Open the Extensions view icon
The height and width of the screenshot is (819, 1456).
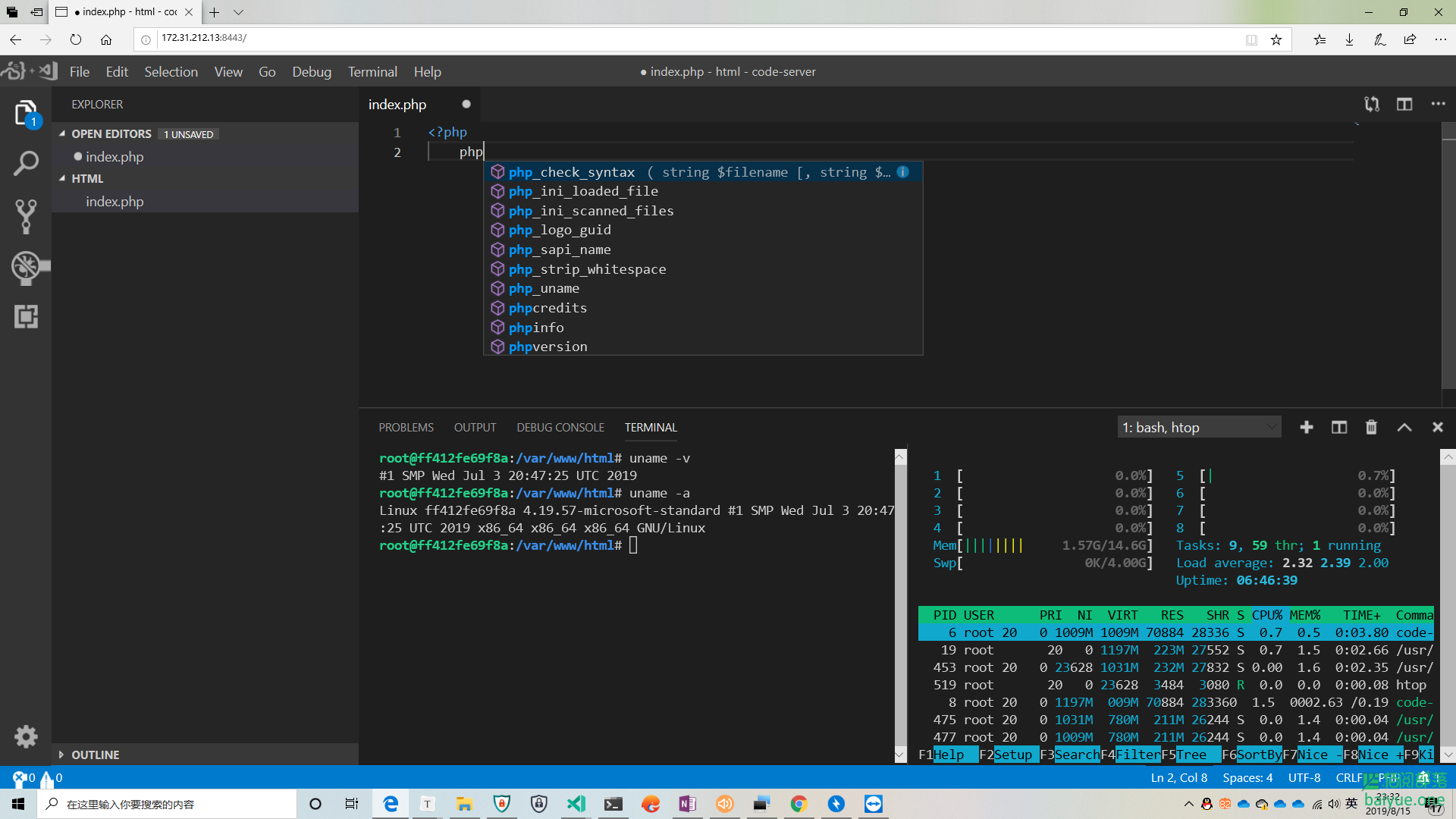pos(25,317)
